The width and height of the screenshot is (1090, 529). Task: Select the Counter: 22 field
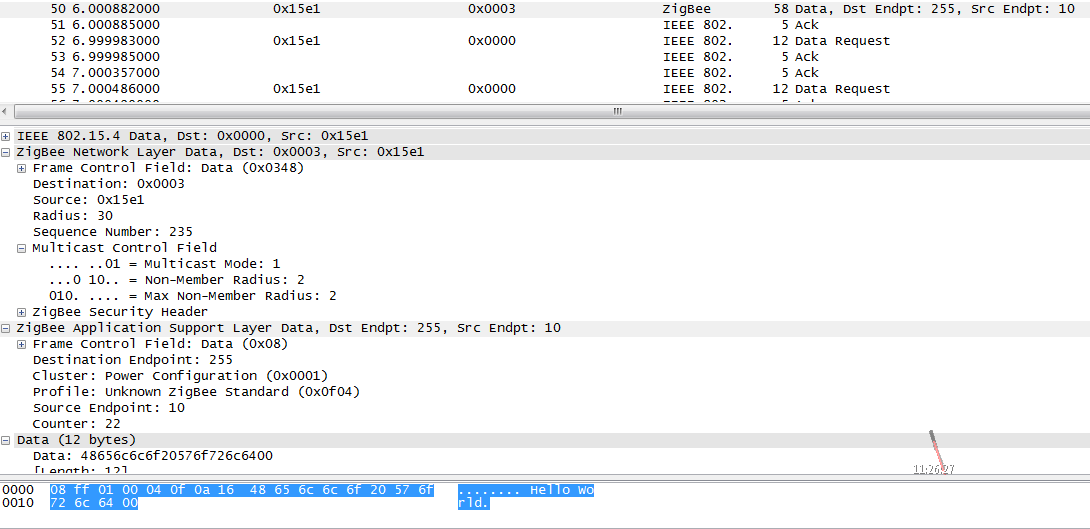tap(76, 424)
